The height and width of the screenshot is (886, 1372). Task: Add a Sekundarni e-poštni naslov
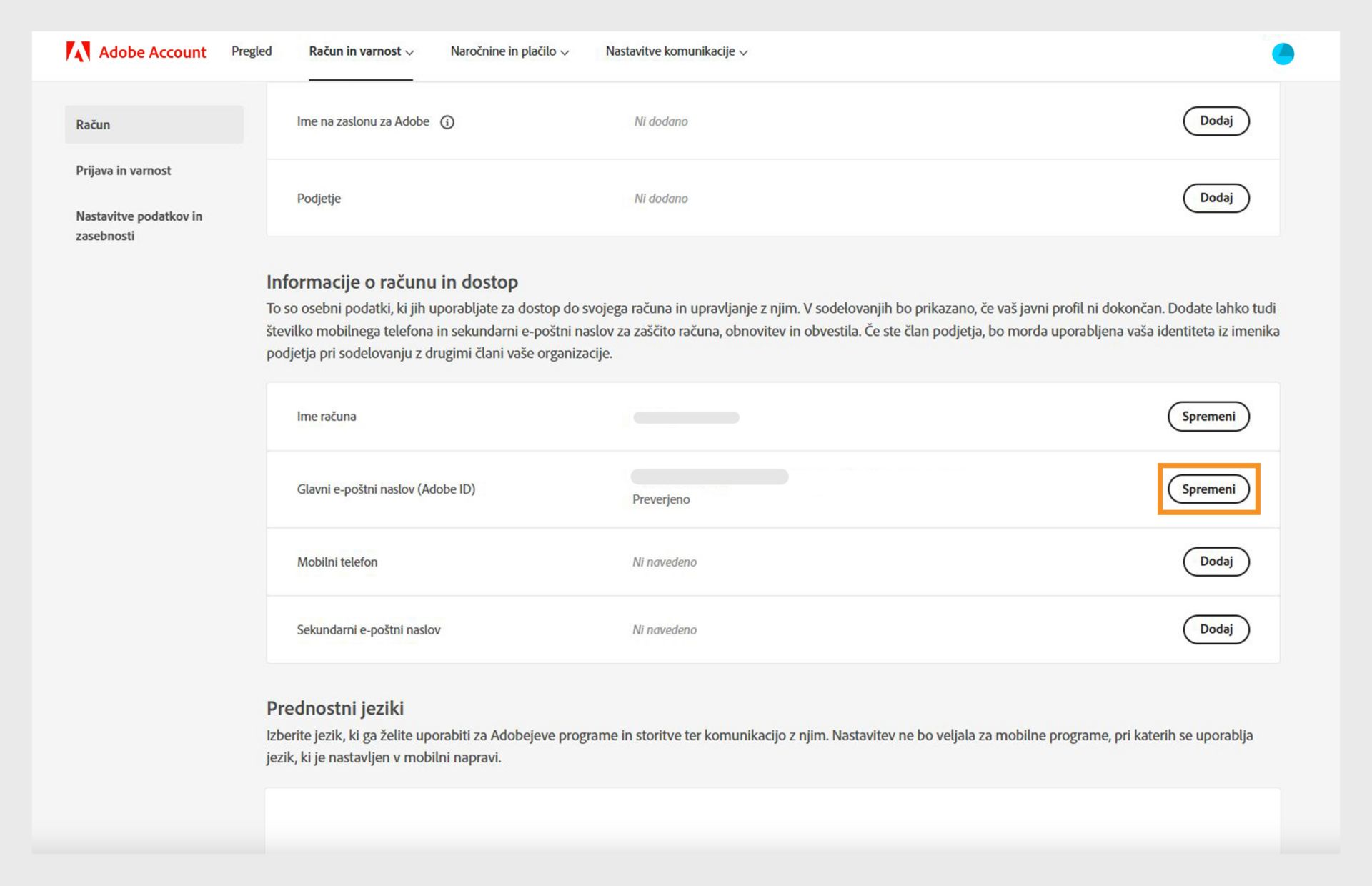pos(1216,629)
